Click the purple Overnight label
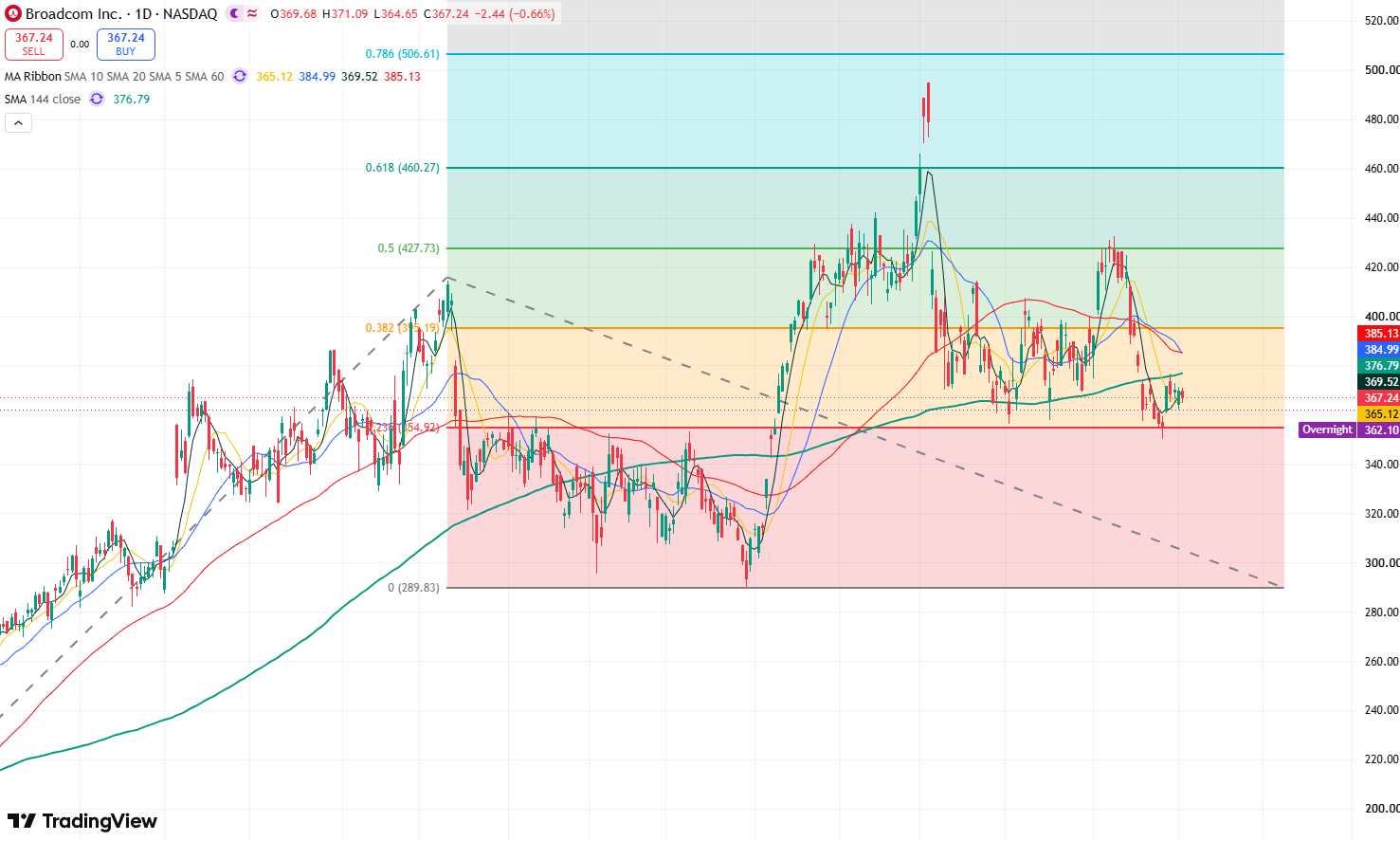This screenshot has width=1400, height=841. click(1327, 430)
